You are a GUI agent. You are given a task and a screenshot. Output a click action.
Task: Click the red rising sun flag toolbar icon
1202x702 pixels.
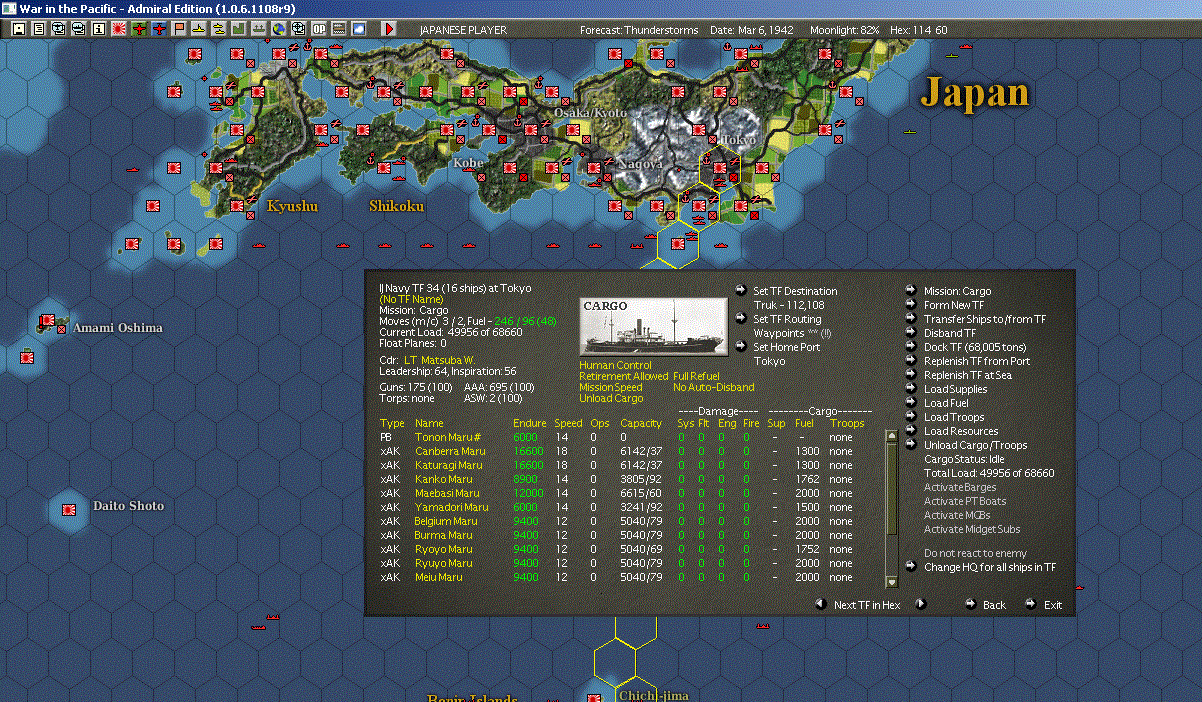119,29
